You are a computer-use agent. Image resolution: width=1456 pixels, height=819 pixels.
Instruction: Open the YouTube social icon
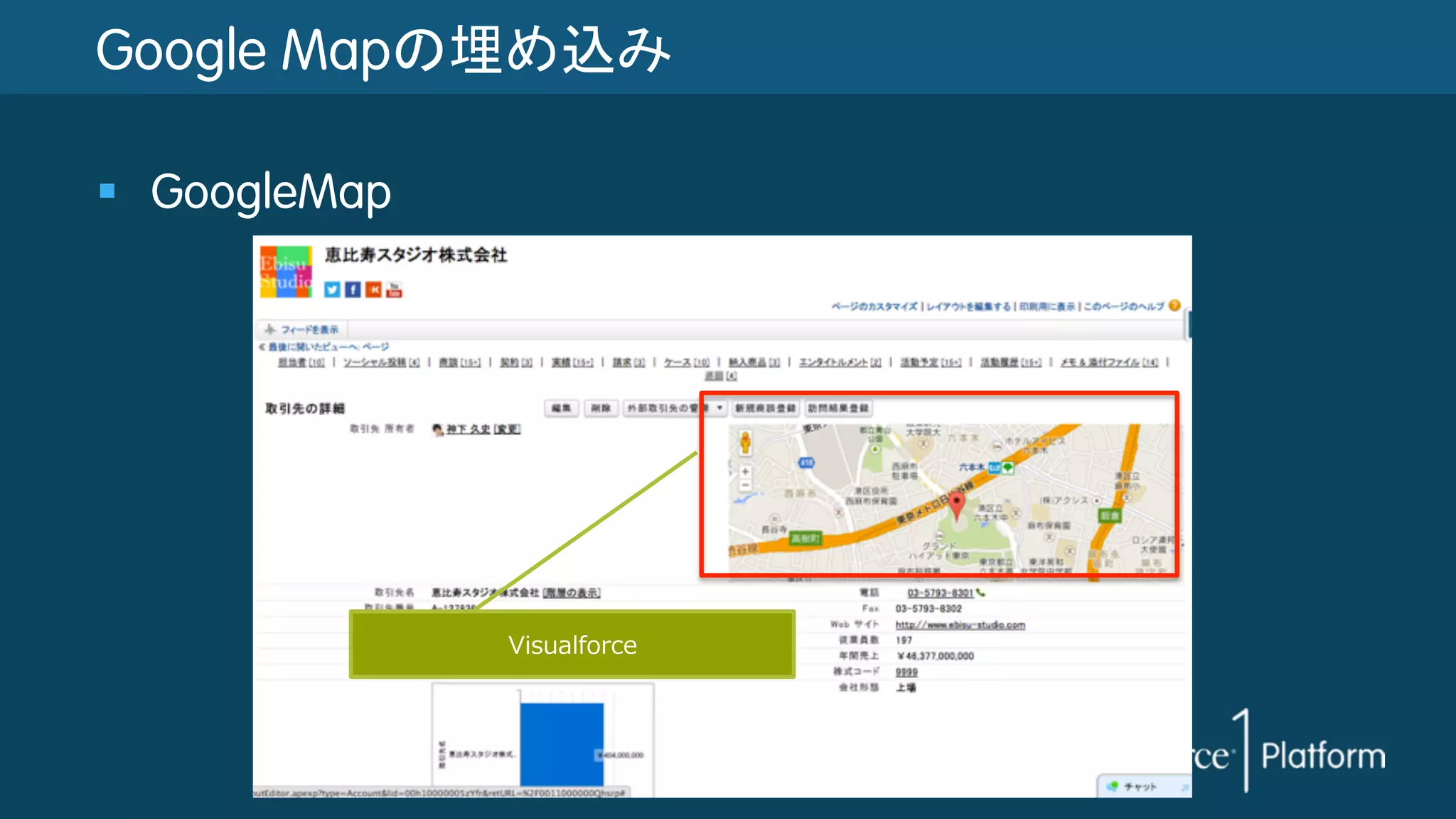pyautogui.click(x=394, y=289)
